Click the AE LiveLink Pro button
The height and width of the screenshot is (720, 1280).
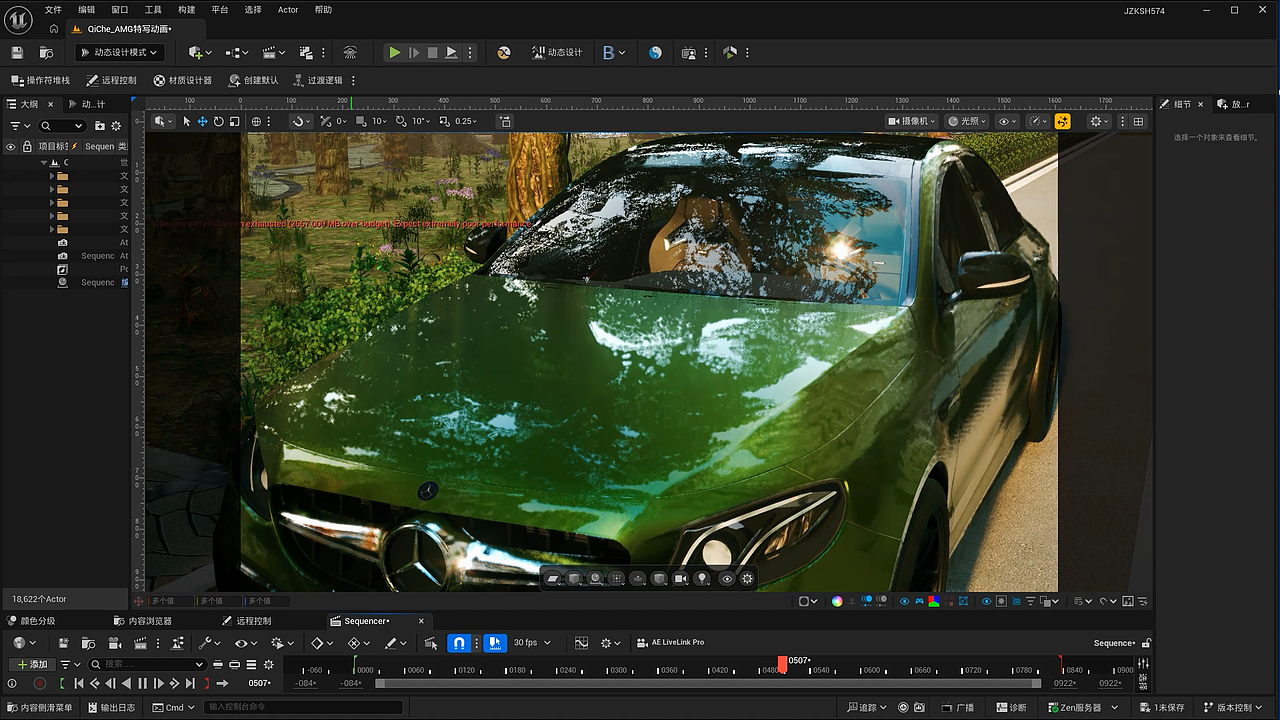671,643
